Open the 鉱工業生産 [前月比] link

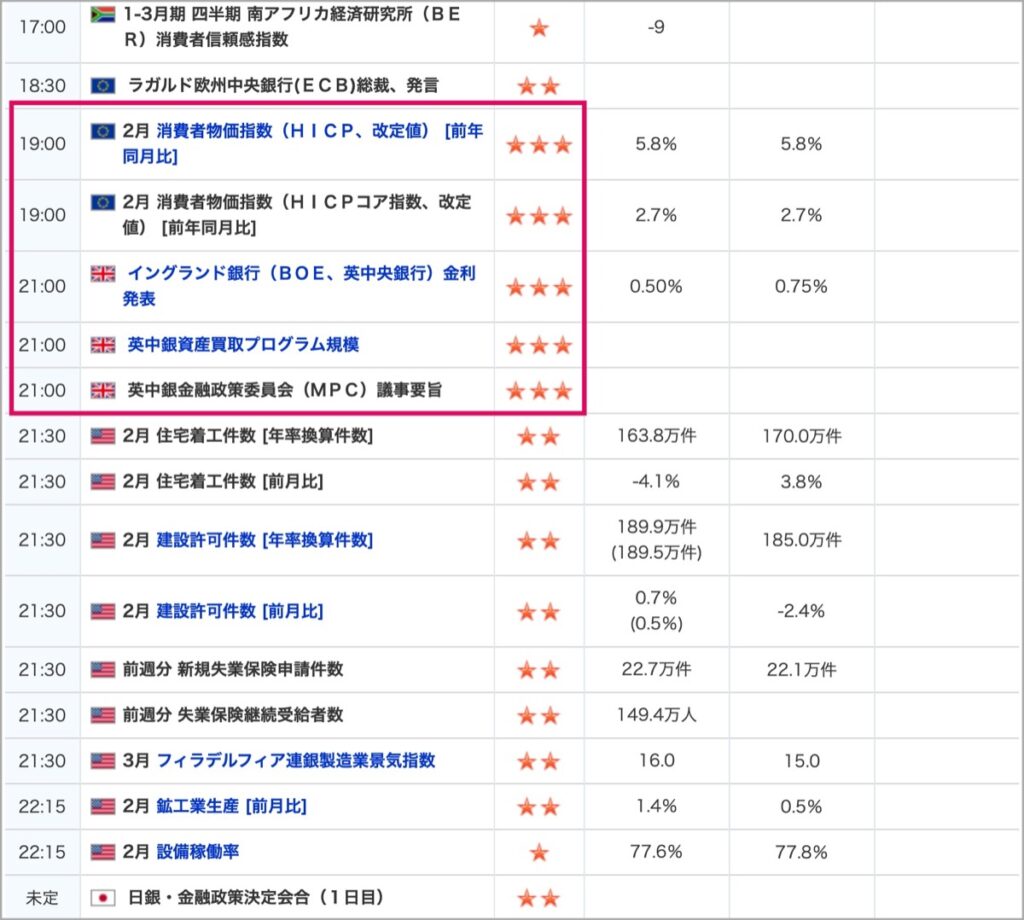click(x=231, y=806)
